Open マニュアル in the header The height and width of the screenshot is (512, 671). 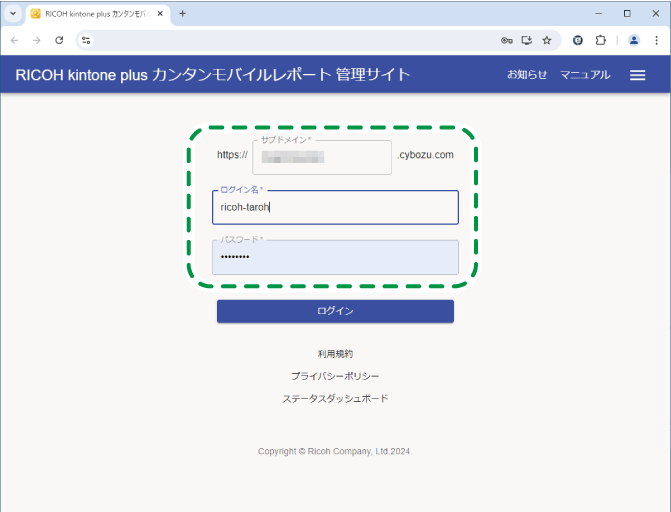point(585,74)
